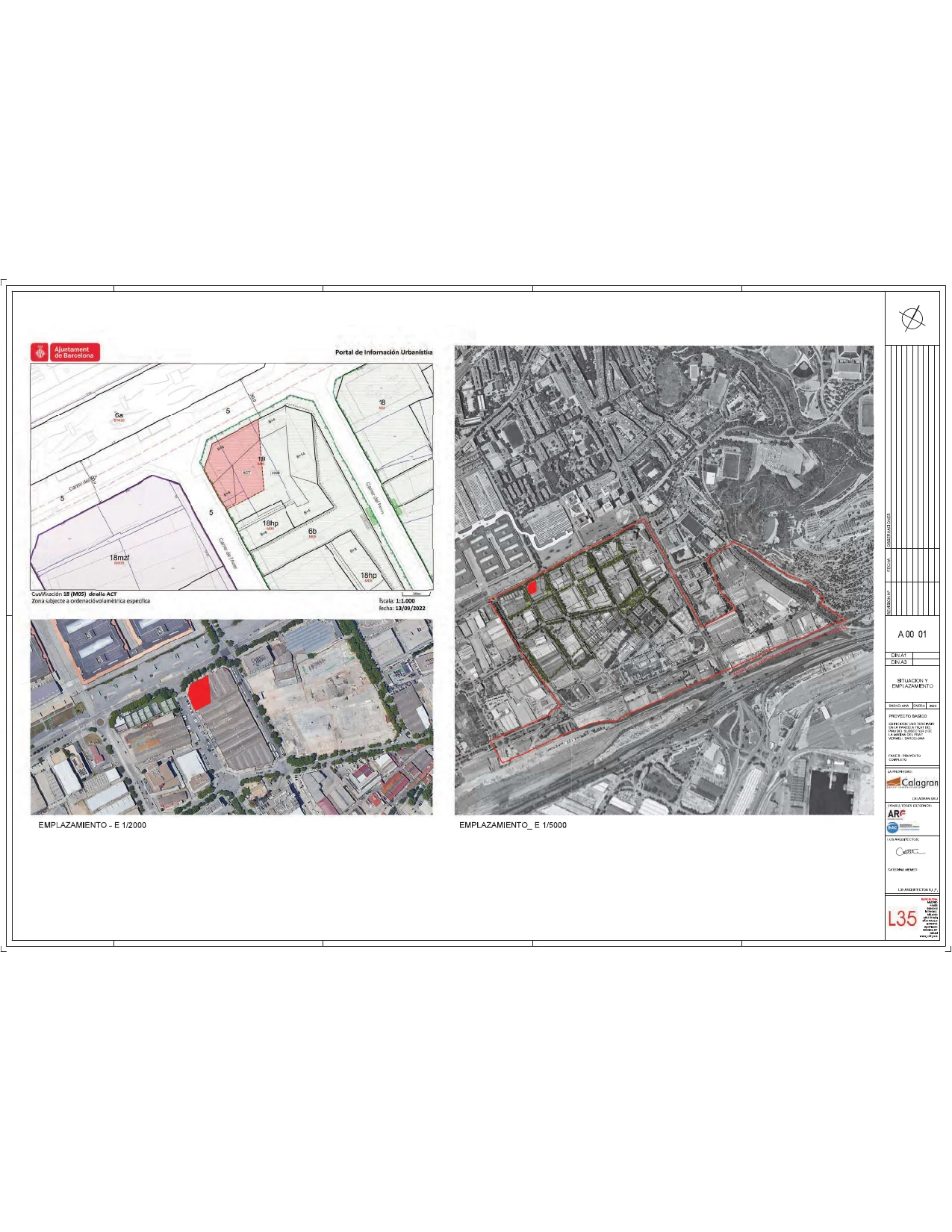Select the 'CONSULTORES EXTERNOS:' label
Viewport: 952px width, 1232px height.
909,806
